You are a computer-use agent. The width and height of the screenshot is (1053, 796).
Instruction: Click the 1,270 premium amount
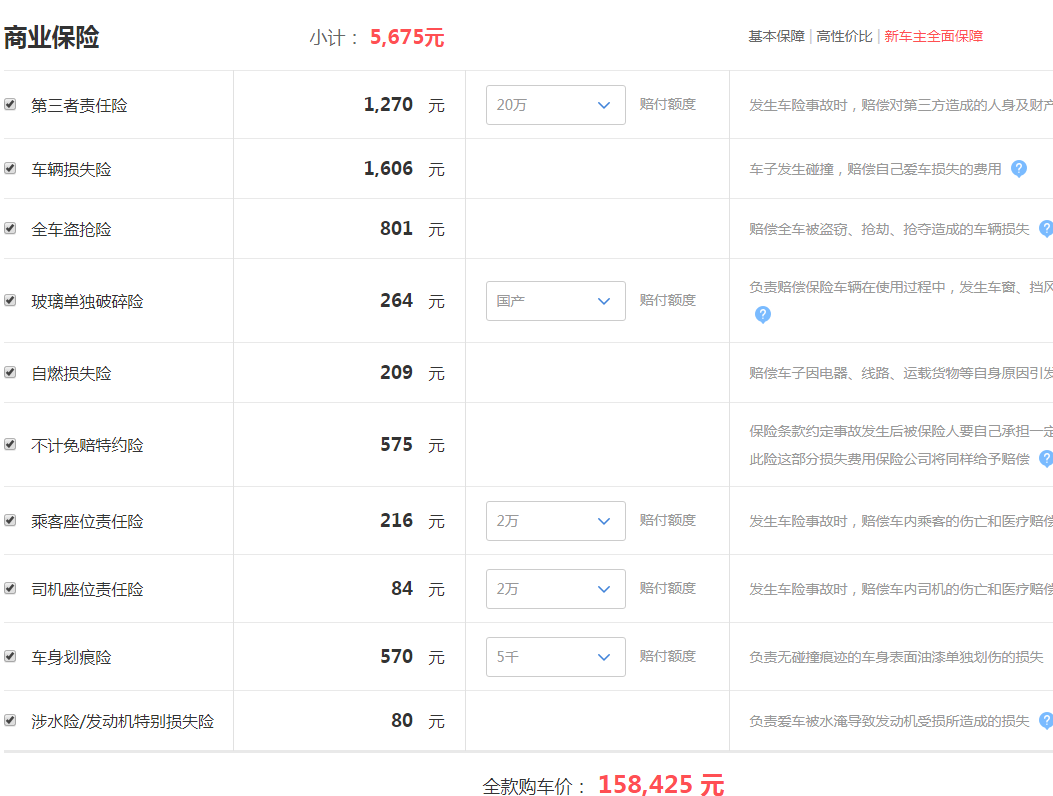coord(388,105)
